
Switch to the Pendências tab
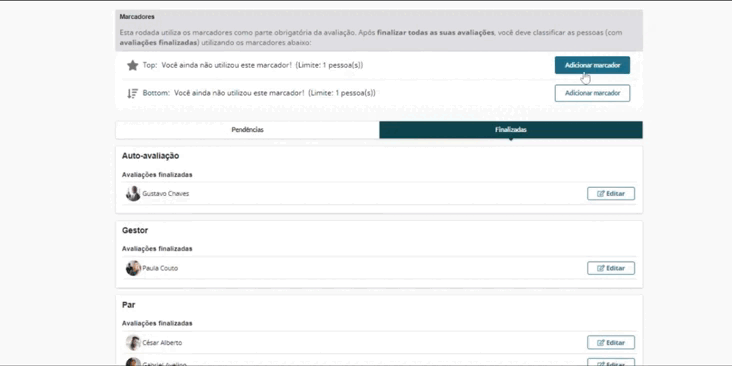pyautogui.click(x=247, y=130)
